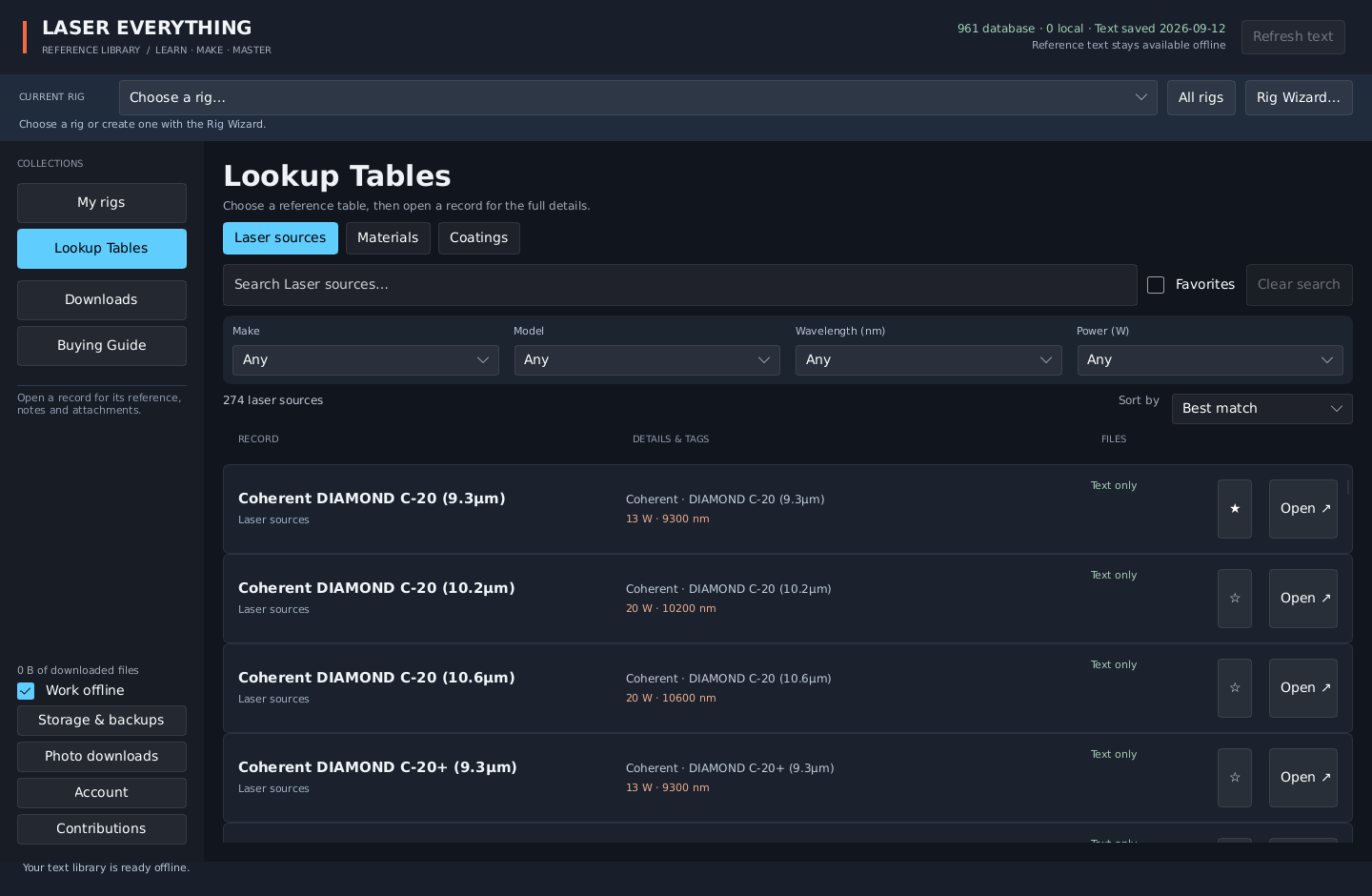
Task: Click the '274 laser sources' count
Action: coord(272,400)
